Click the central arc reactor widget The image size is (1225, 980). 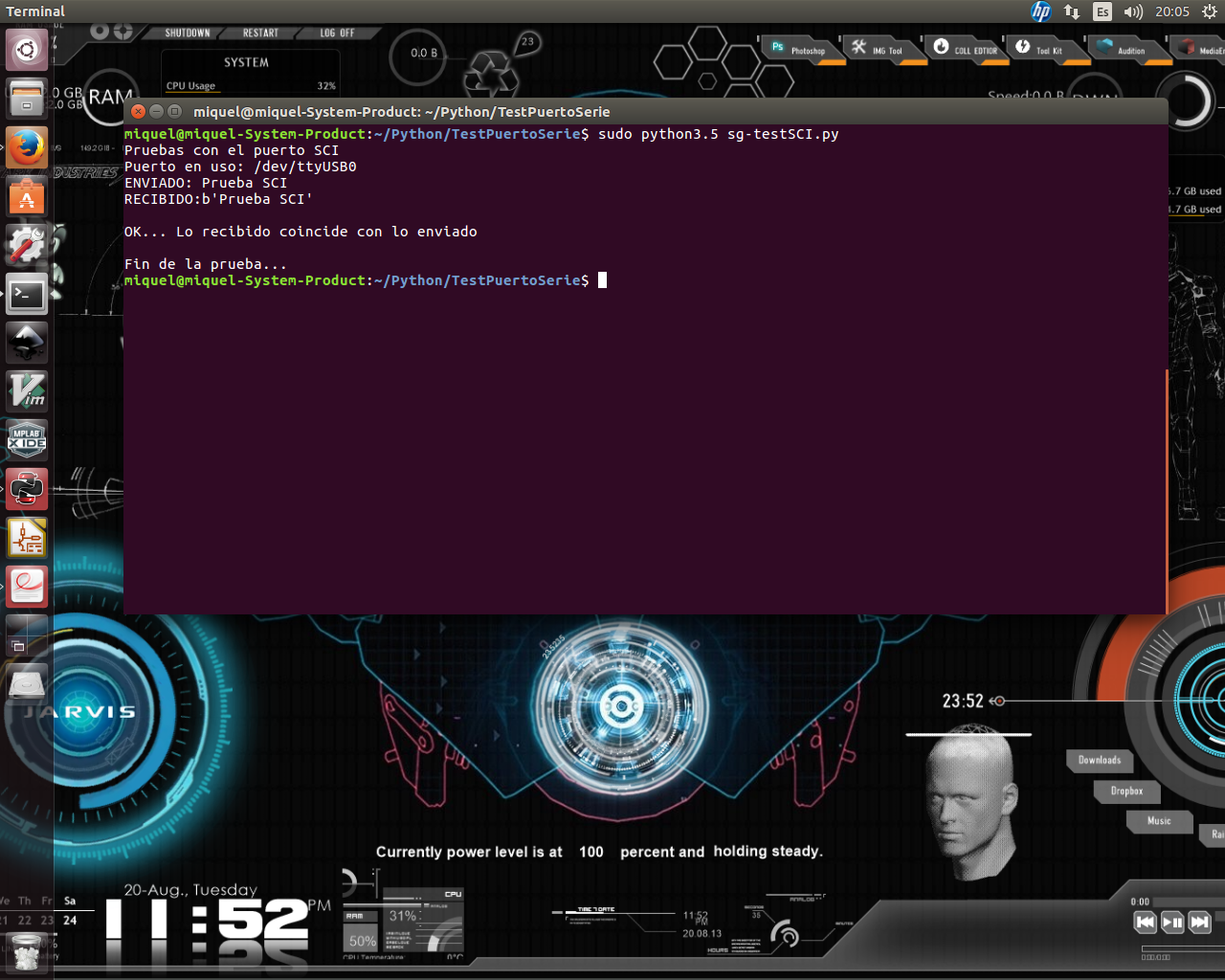pyautogui.click(x=621, y=707)
